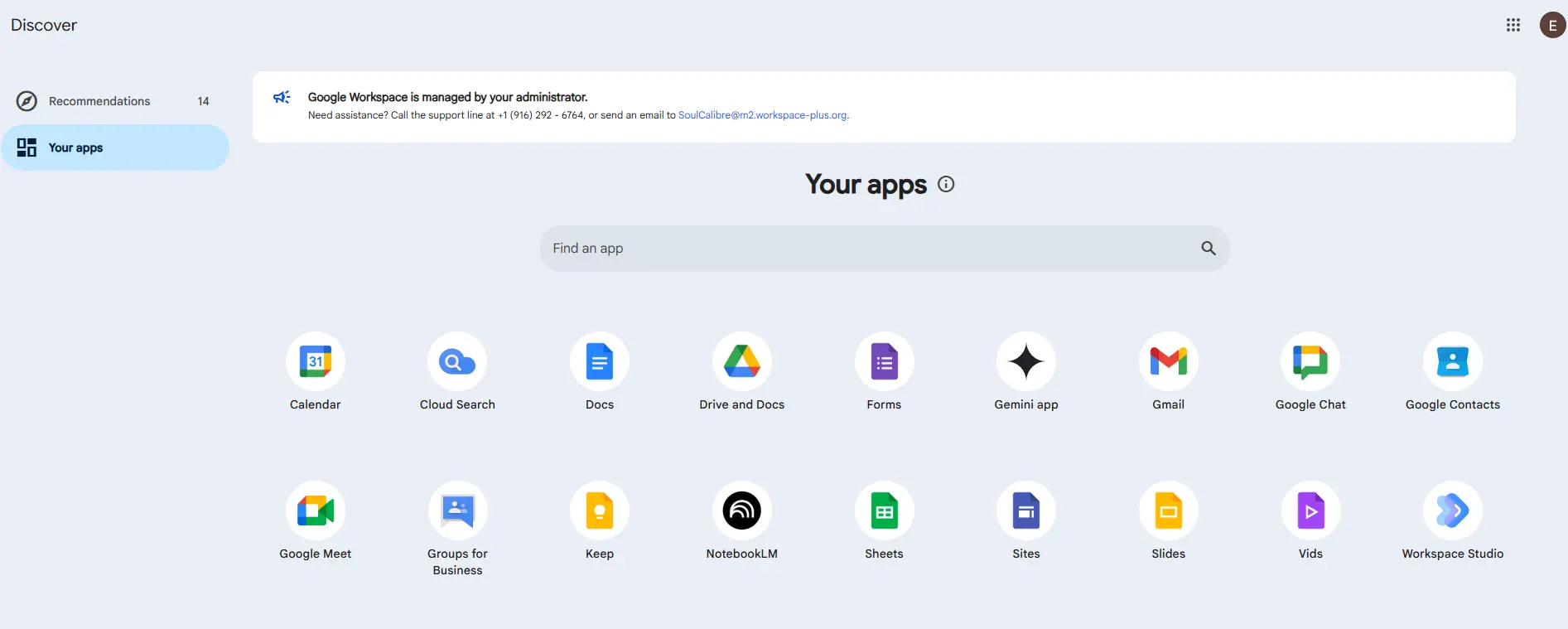Image resolution: width=1568 pixels, height=629 pixels.
Task: Open the Google Contacts icon
Action: [1453, 361]
